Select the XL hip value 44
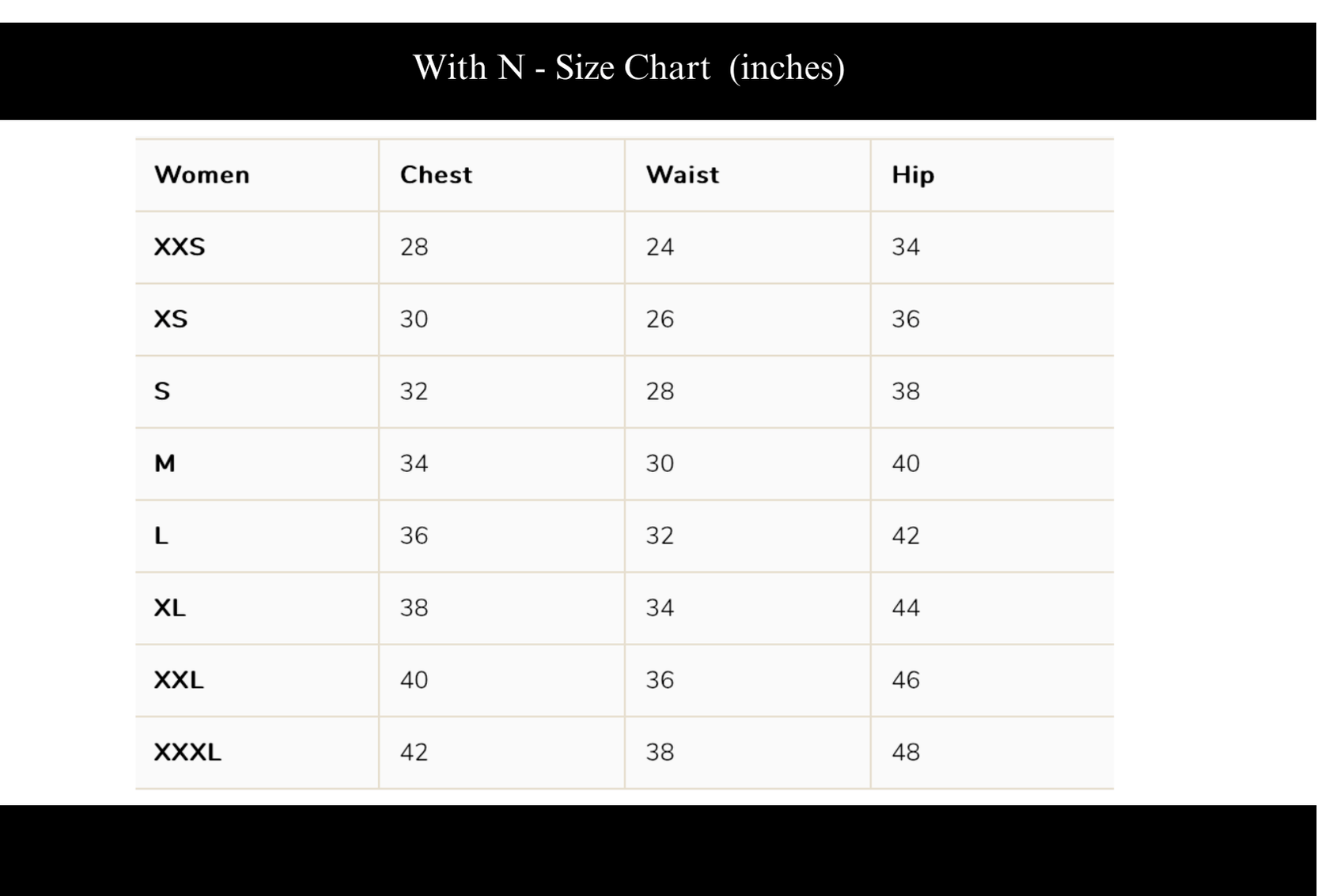1317x896 pixels. [x=906, y=607]
